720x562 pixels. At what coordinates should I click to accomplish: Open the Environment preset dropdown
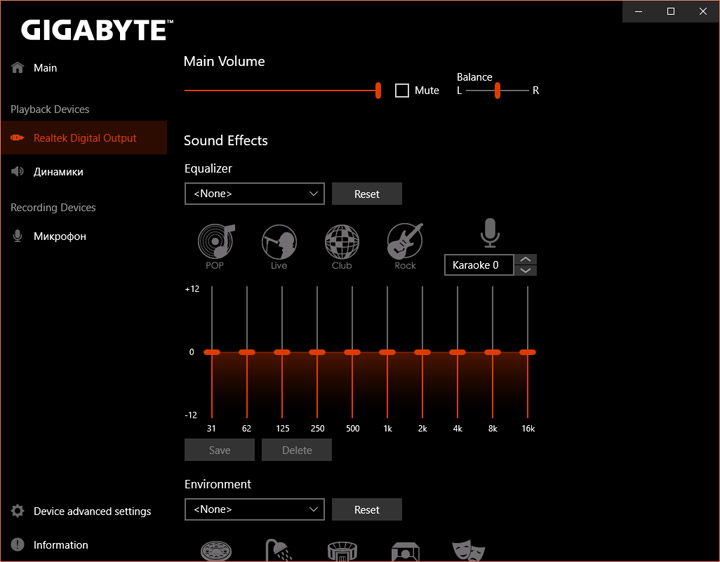point(254,509)
